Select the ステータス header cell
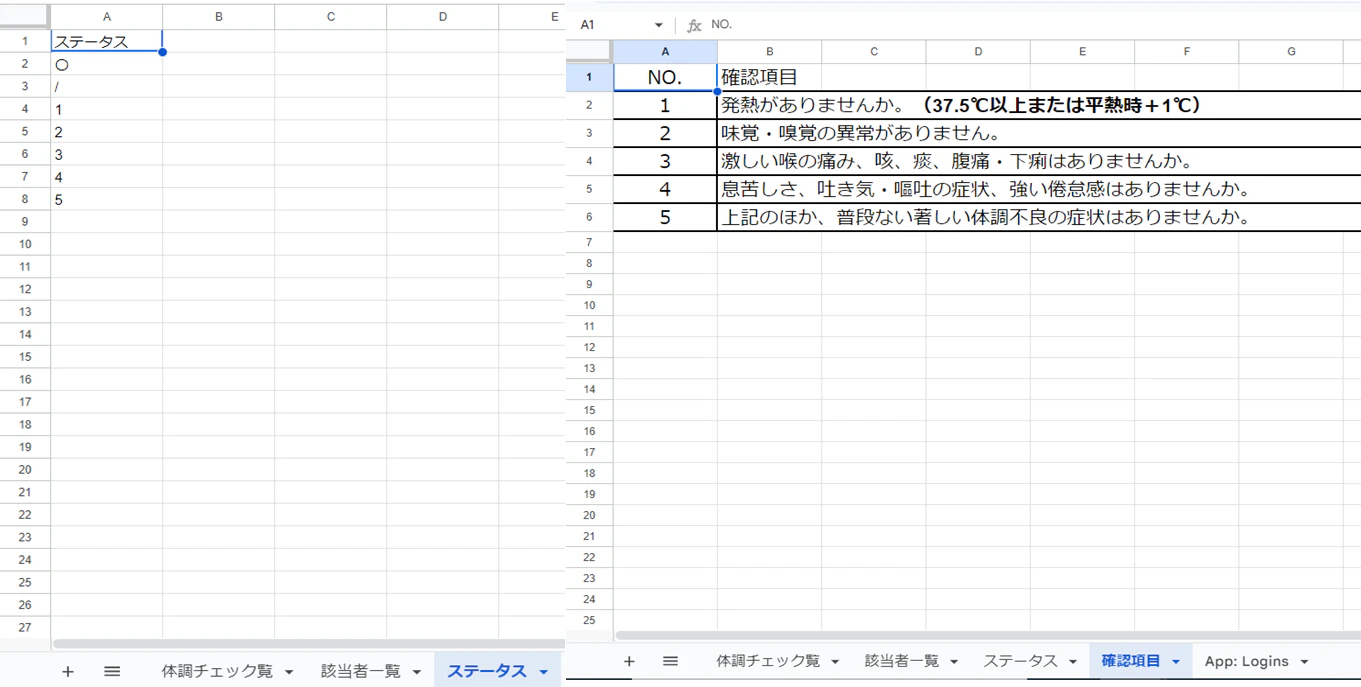The height and width of the screenshot is (687, 1361). (x=107, y=42)
